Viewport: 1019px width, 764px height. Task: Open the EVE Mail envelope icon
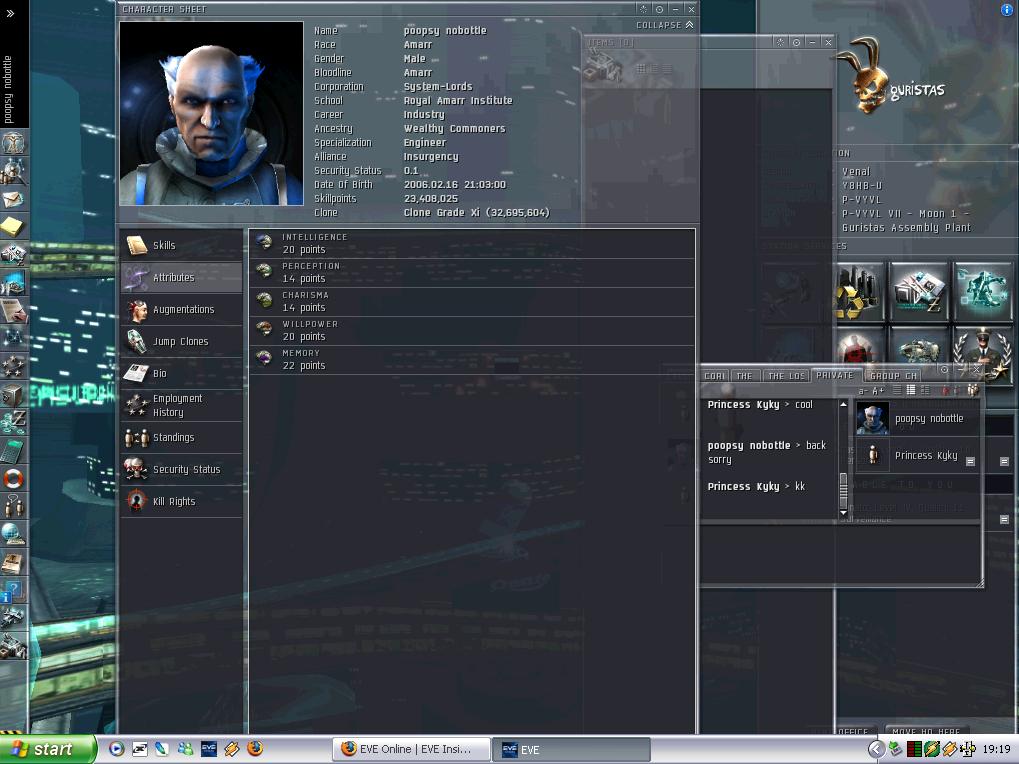coord(13,199)
